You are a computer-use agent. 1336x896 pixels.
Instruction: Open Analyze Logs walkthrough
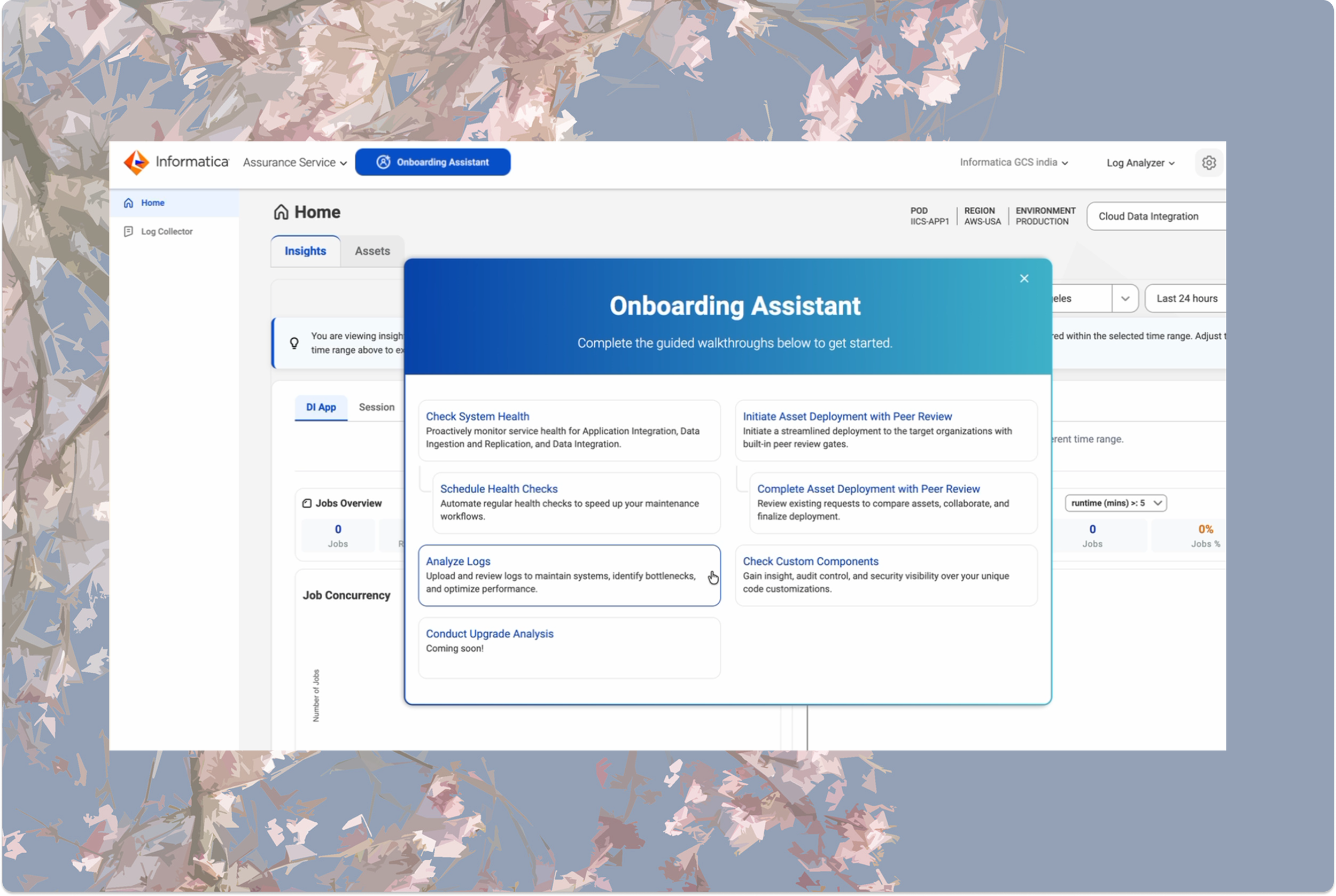tap(569, 575)
